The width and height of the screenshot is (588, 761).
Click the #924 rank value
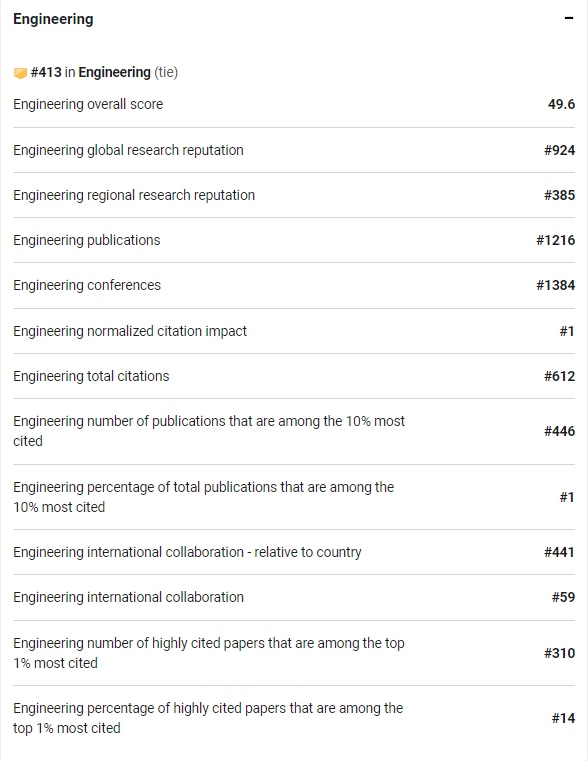tap(559, 150)
